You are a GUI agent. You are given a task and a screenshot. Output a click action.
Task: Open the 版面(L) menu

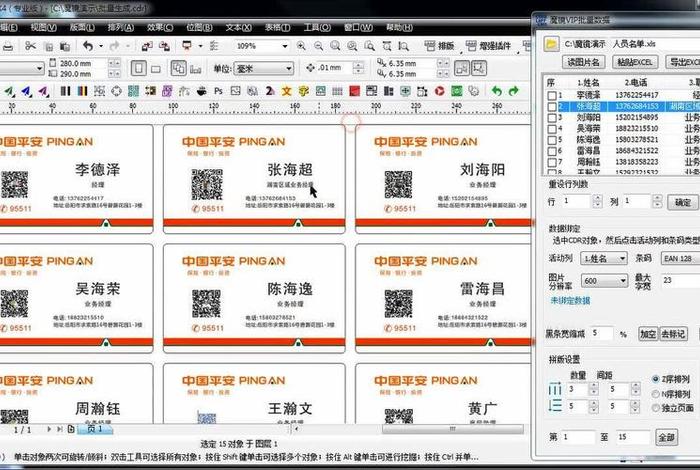click(82, 28)
